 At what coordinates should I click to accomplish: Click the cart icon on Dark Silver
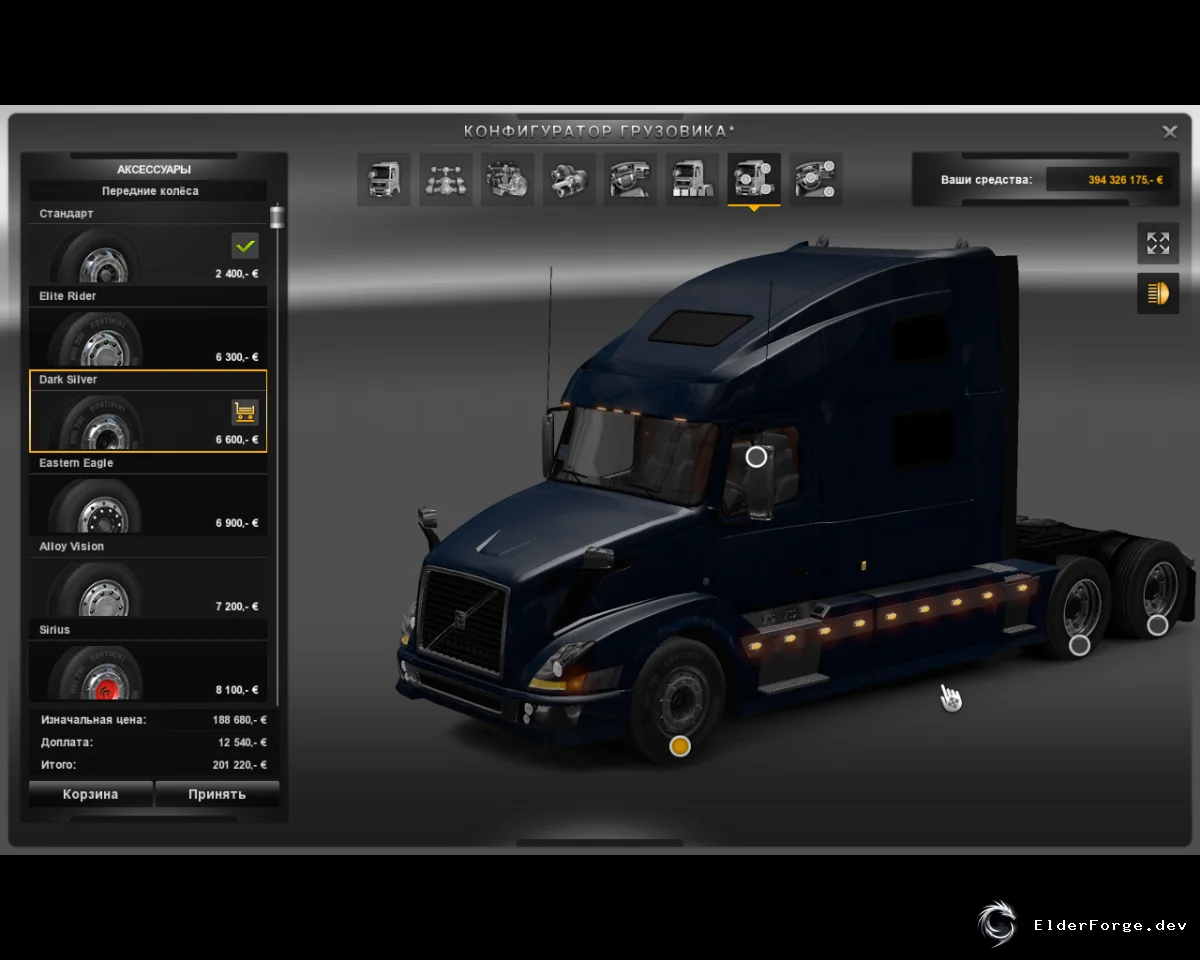(245, 411)
